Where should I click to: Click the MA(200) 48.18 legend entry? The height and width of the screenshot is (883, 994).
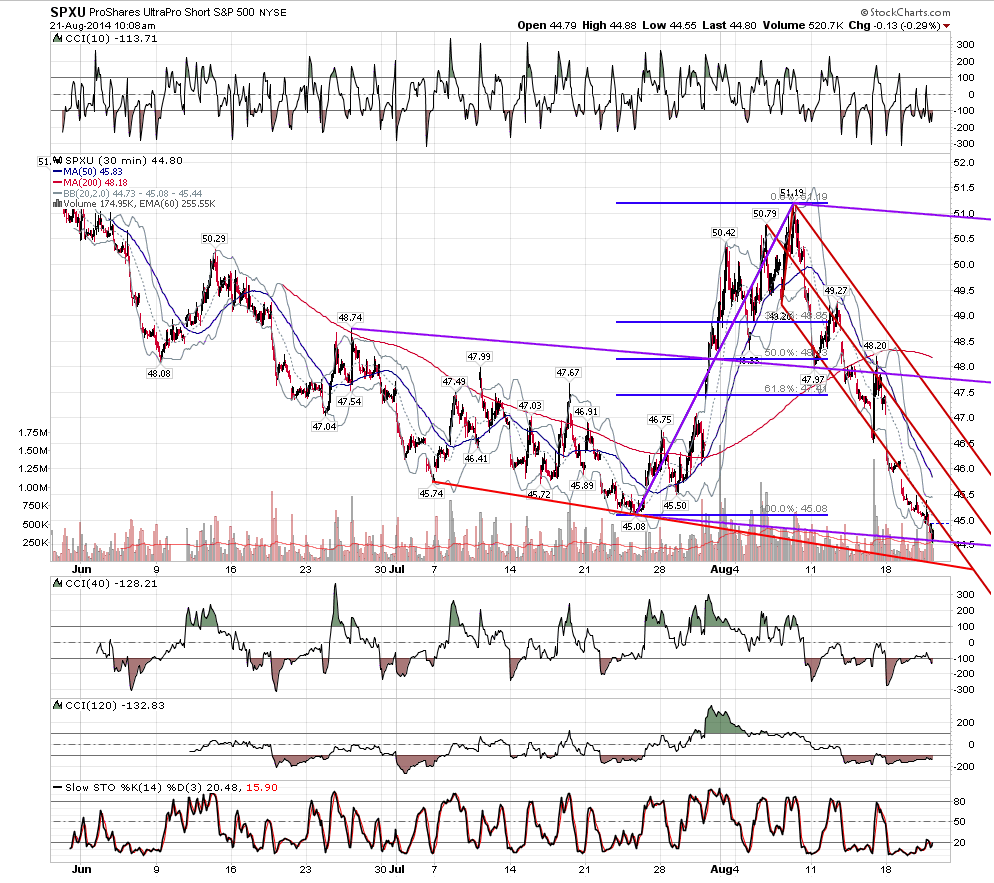pyautogui.click(x=96, y=183)
